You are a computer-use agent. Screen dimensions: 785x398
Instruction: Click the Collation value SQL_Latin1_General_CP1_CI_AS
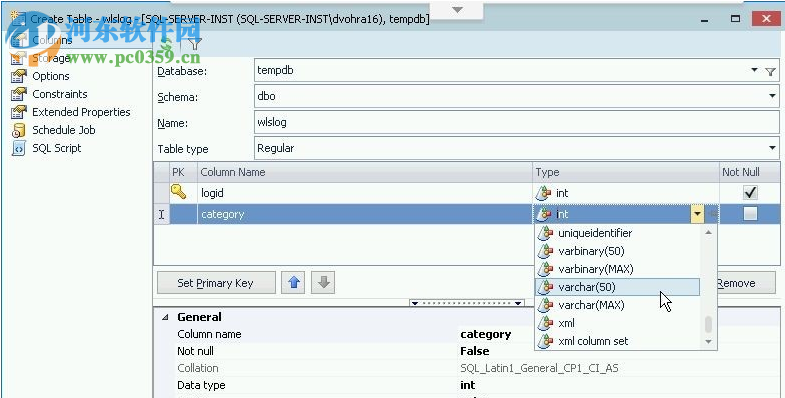(539, 368)
